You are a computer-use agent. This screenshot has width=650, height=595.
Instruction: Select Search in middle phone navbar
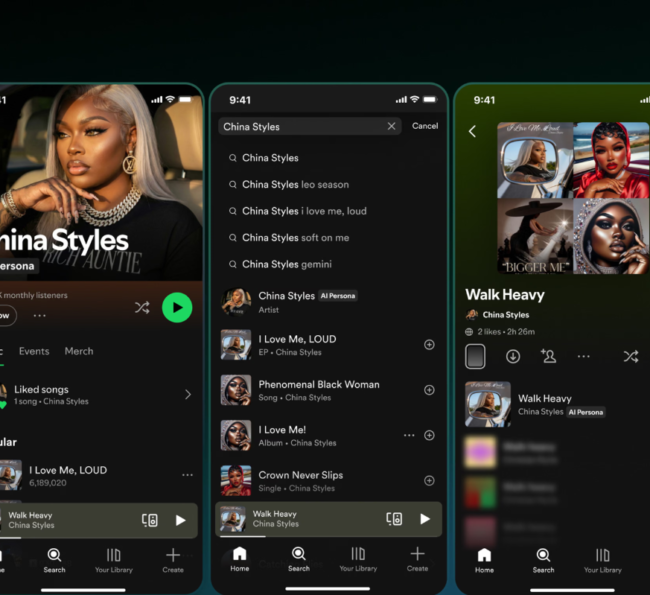(x=299, y=559)
